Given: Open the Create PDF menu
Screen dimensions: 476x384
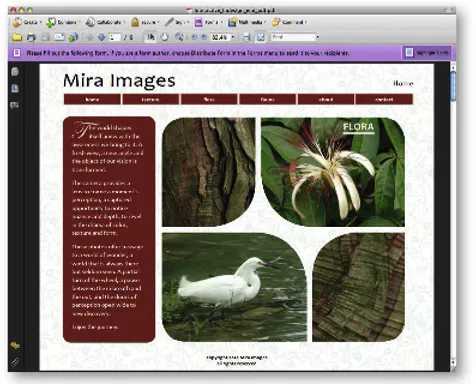Looking at the screenshot, I should point(27,22).
